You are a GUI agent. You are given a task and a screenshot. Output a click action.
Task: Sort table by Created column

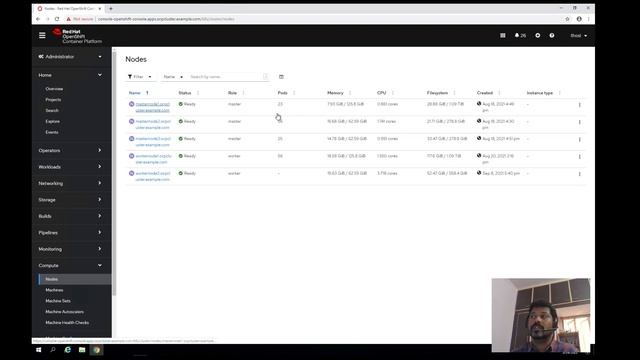pos(485,93)
